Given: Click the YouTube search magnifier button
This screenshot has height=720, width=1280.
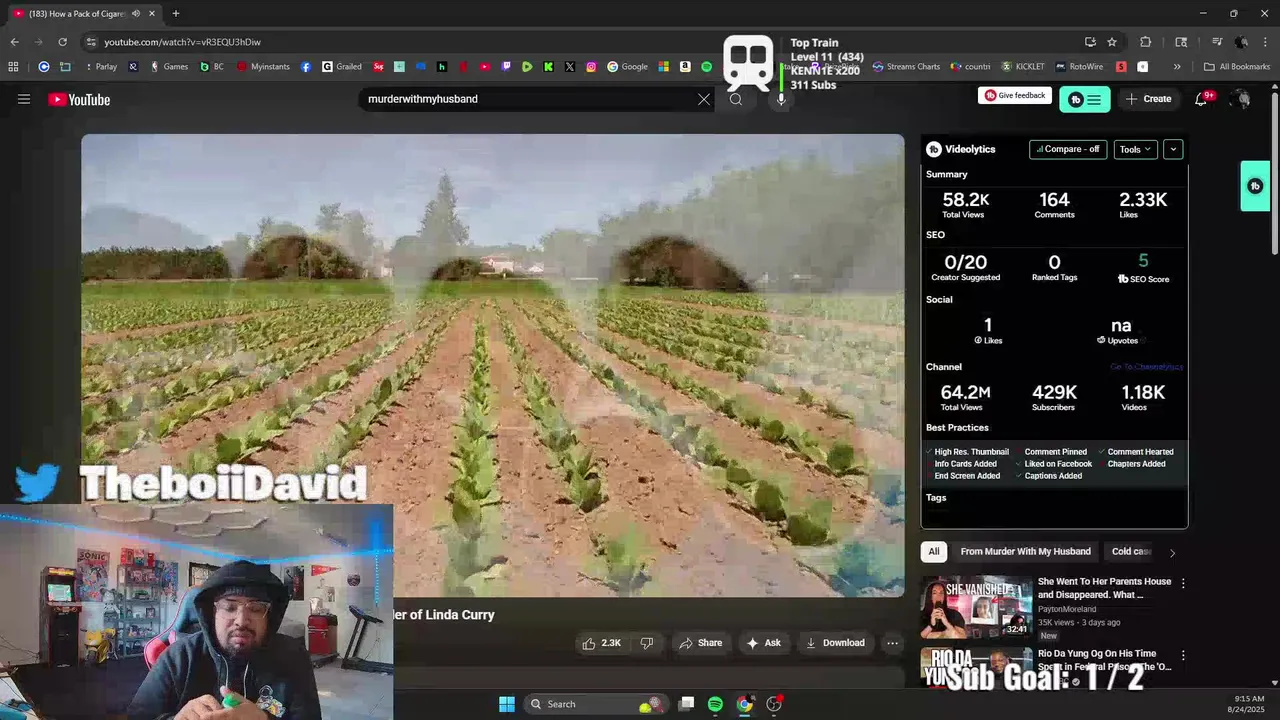Looking at the screenshot, I should pyautogui.click(x=736, y=99).
